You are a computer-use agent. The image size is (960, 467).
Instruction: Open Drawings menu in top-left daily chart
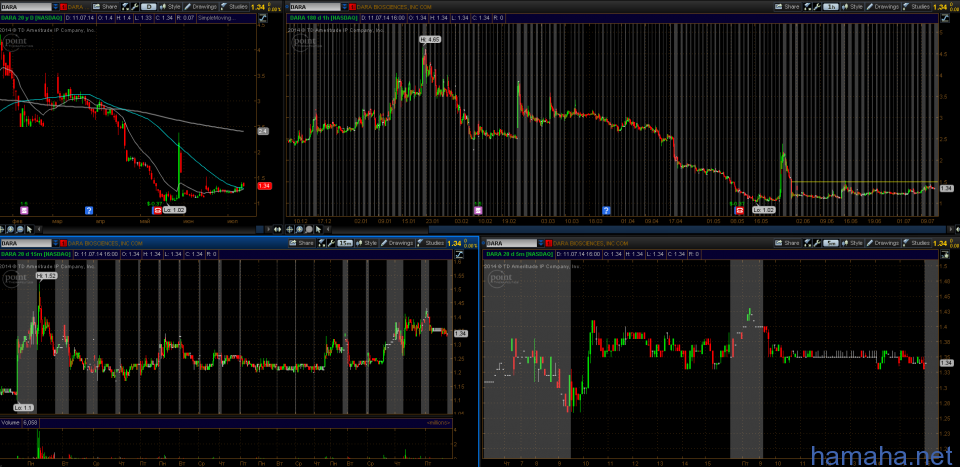[201, 7]
